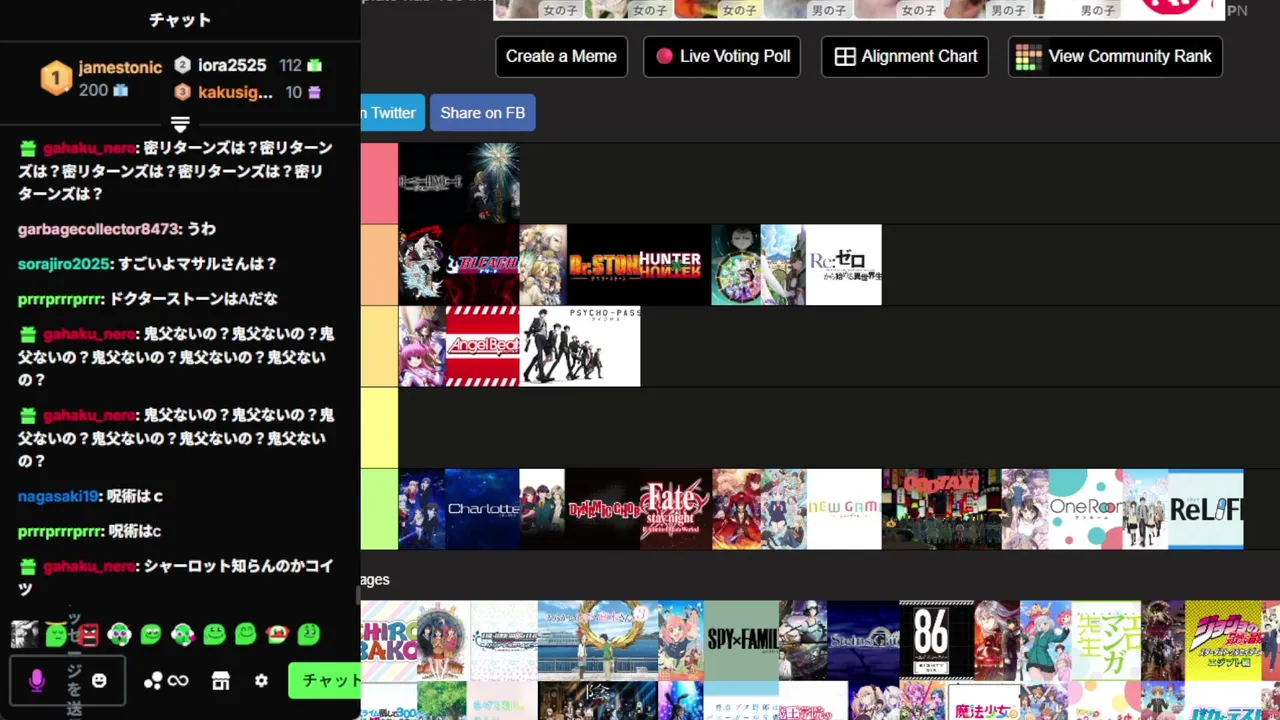Select the statue face emote

[25, 634]
